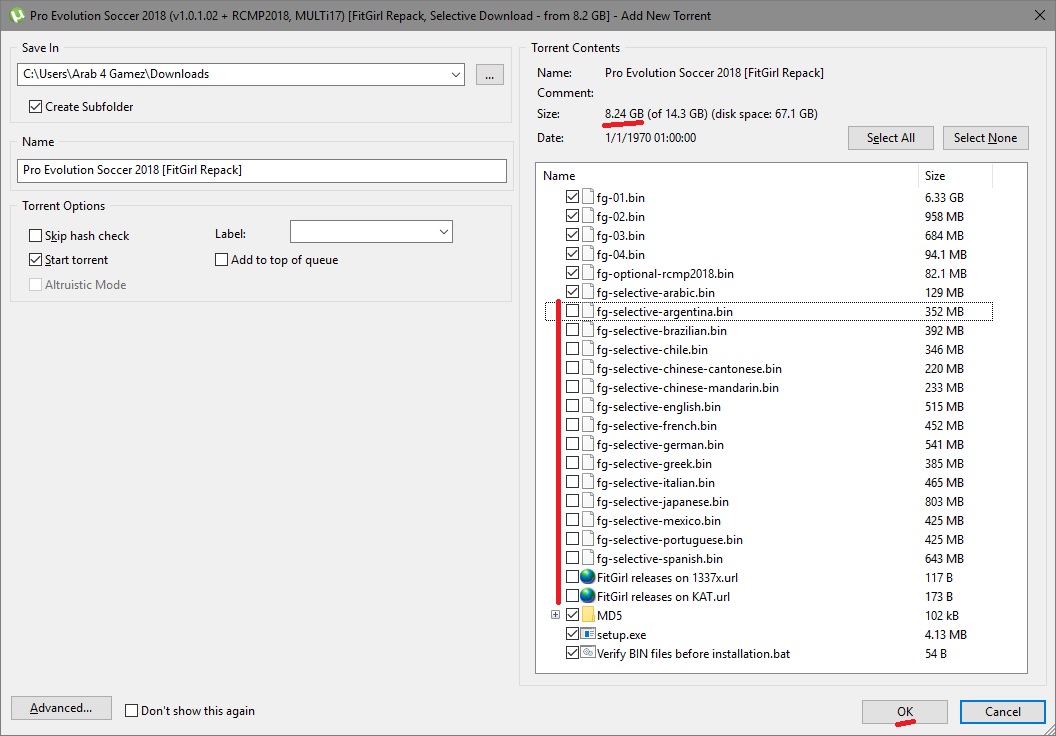
Task: Check the fg-selective-chinese-mandarin.bin checkbox
Action: [x=572, y=387]
